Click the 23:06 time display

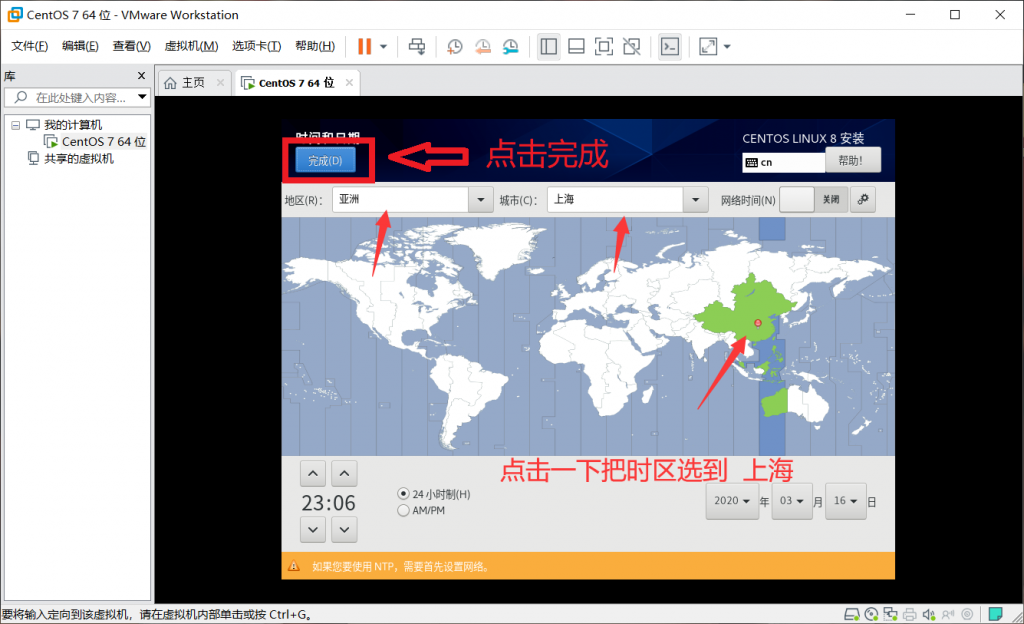328,503
